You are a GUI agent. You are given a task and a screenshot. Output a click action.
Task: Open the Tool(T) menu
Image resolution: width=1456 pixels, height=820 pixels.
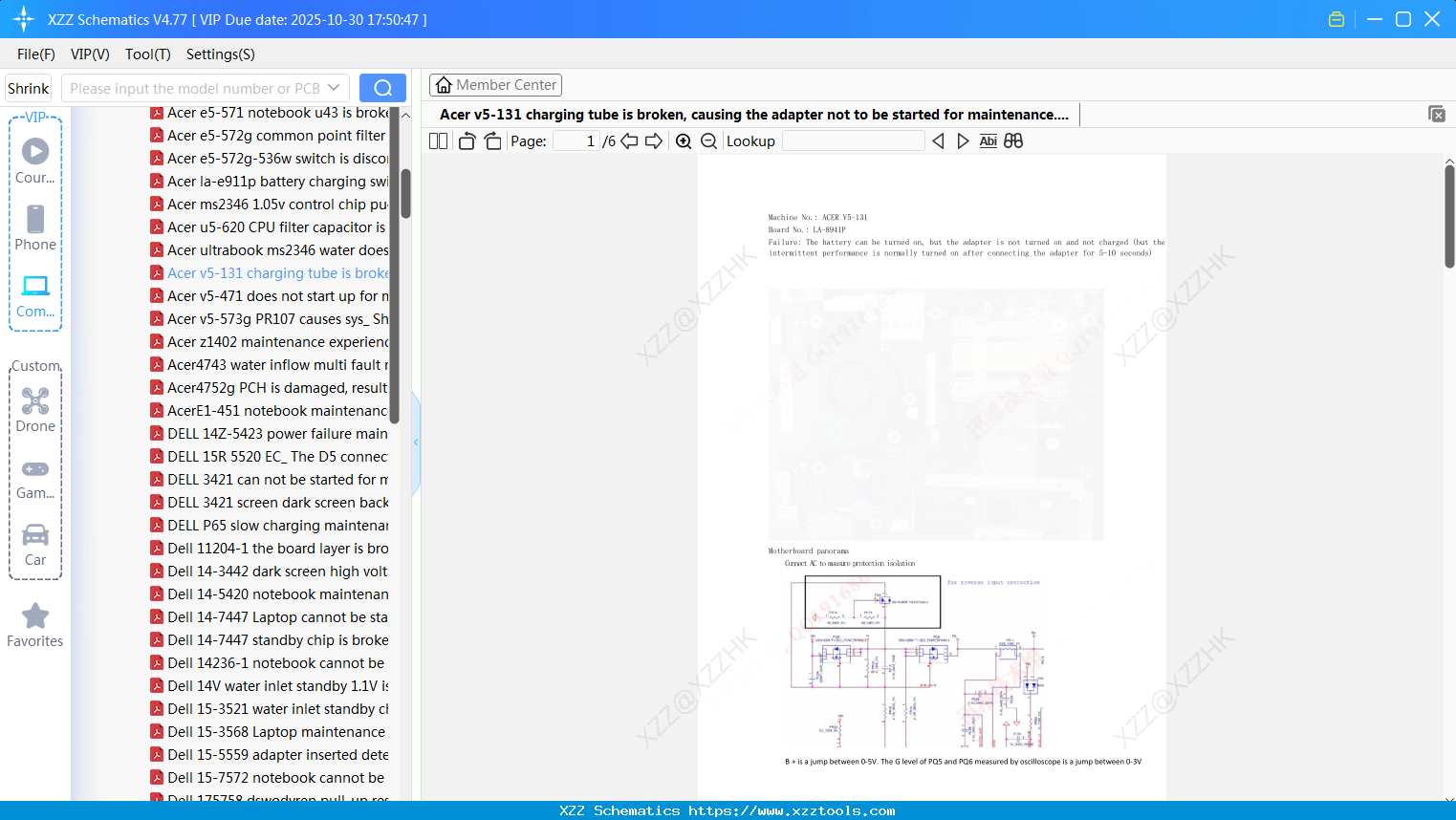point(148,54)
